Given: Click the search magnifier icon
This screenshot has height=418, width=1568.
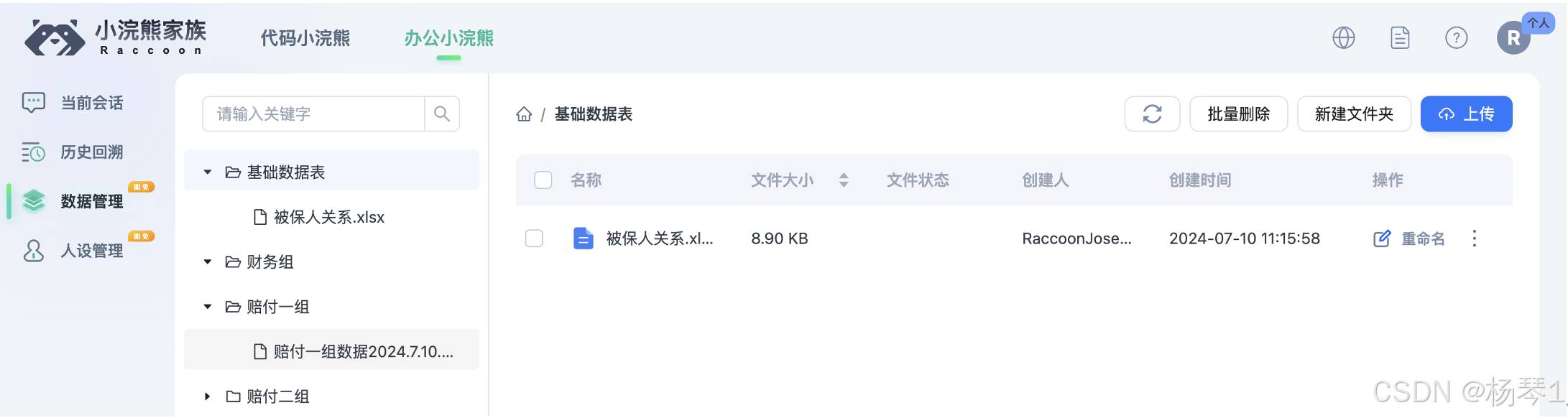Looking at the screenshot, I should coord(442,113).
